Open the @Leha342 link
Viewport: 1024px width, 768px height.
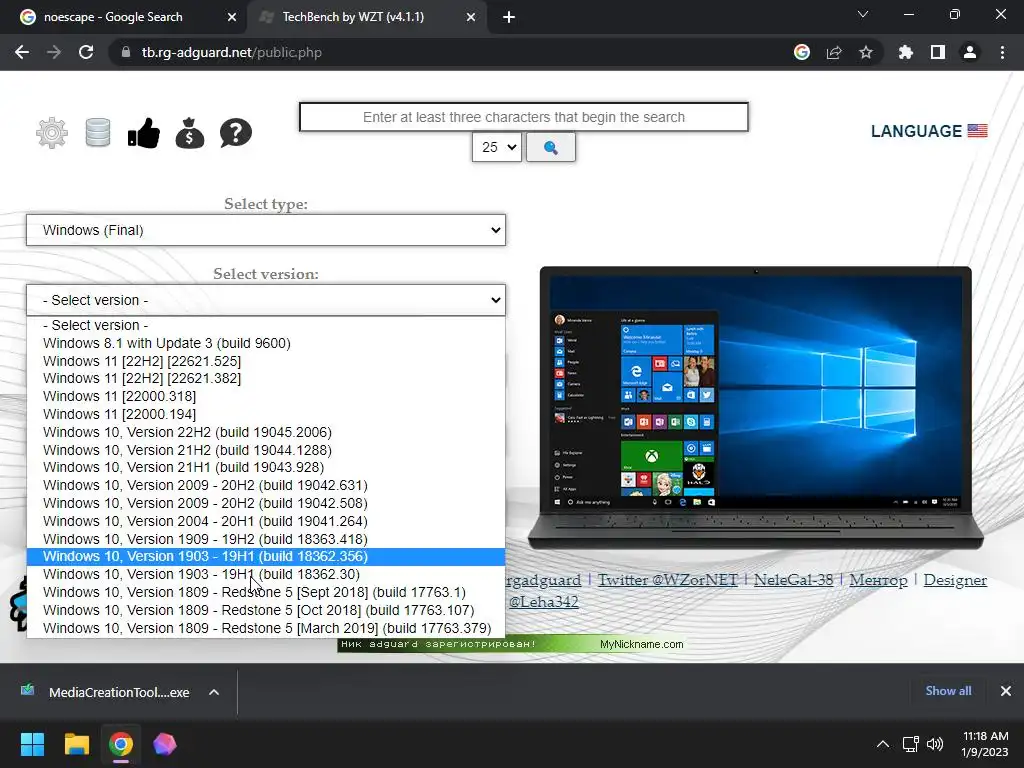[543, 601]
